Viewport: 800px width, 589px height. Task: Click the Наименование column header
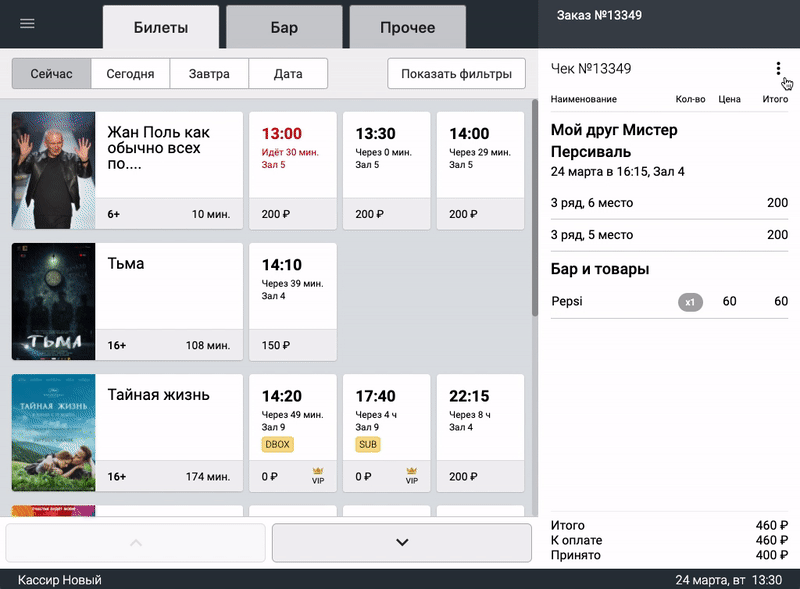click(584, 99)
